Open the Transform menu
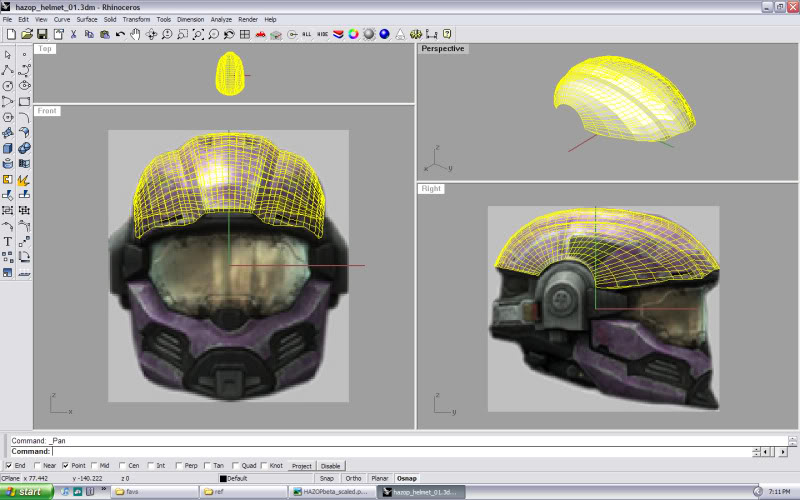 point(136,19)
